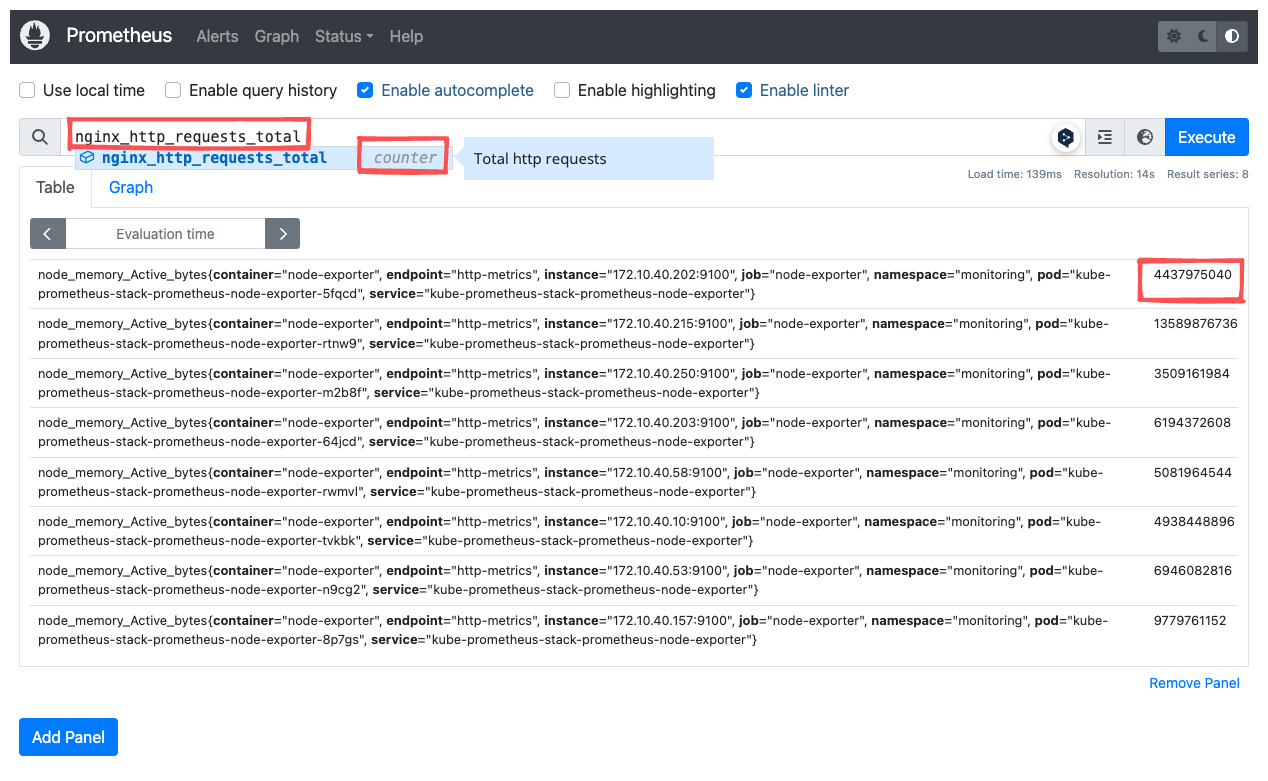
Task: Click the 'Result series: 8' text
Action: tap(1207, 174)
